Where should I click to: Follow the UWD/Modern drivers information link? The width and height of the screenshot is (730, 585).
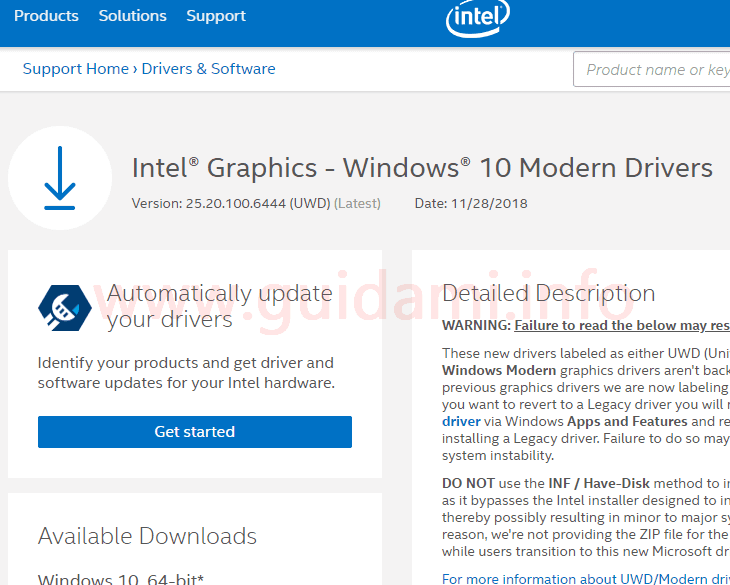(586, 579)
